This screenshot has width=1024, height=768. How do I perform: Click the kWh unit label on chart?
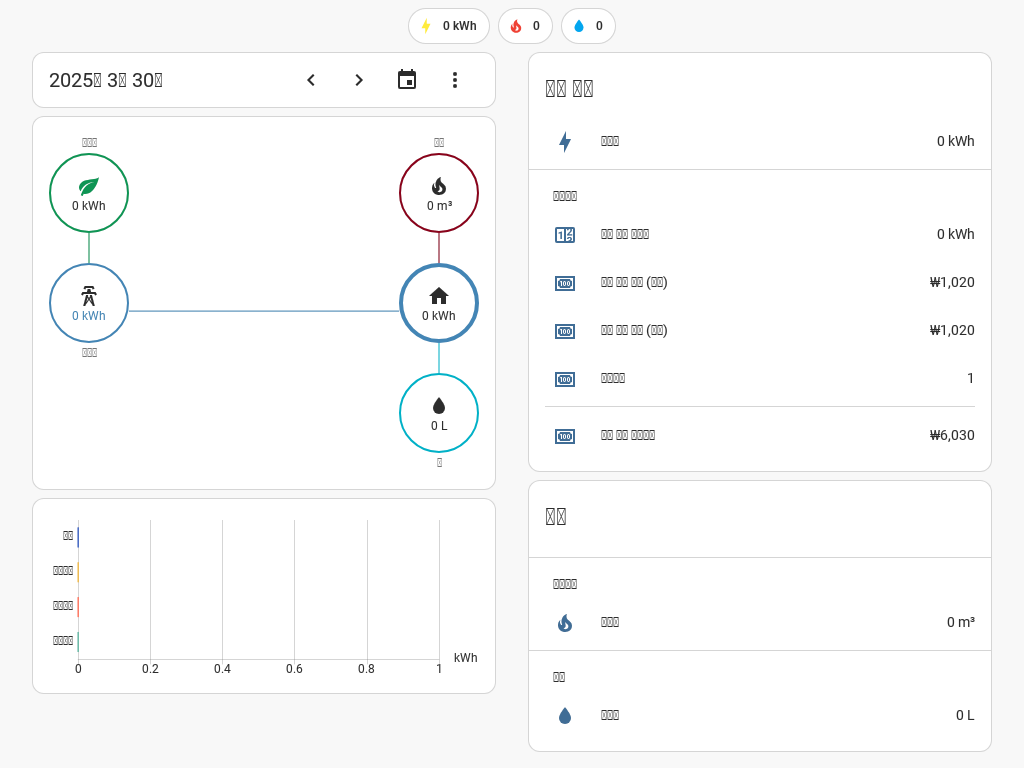(466, 658)
